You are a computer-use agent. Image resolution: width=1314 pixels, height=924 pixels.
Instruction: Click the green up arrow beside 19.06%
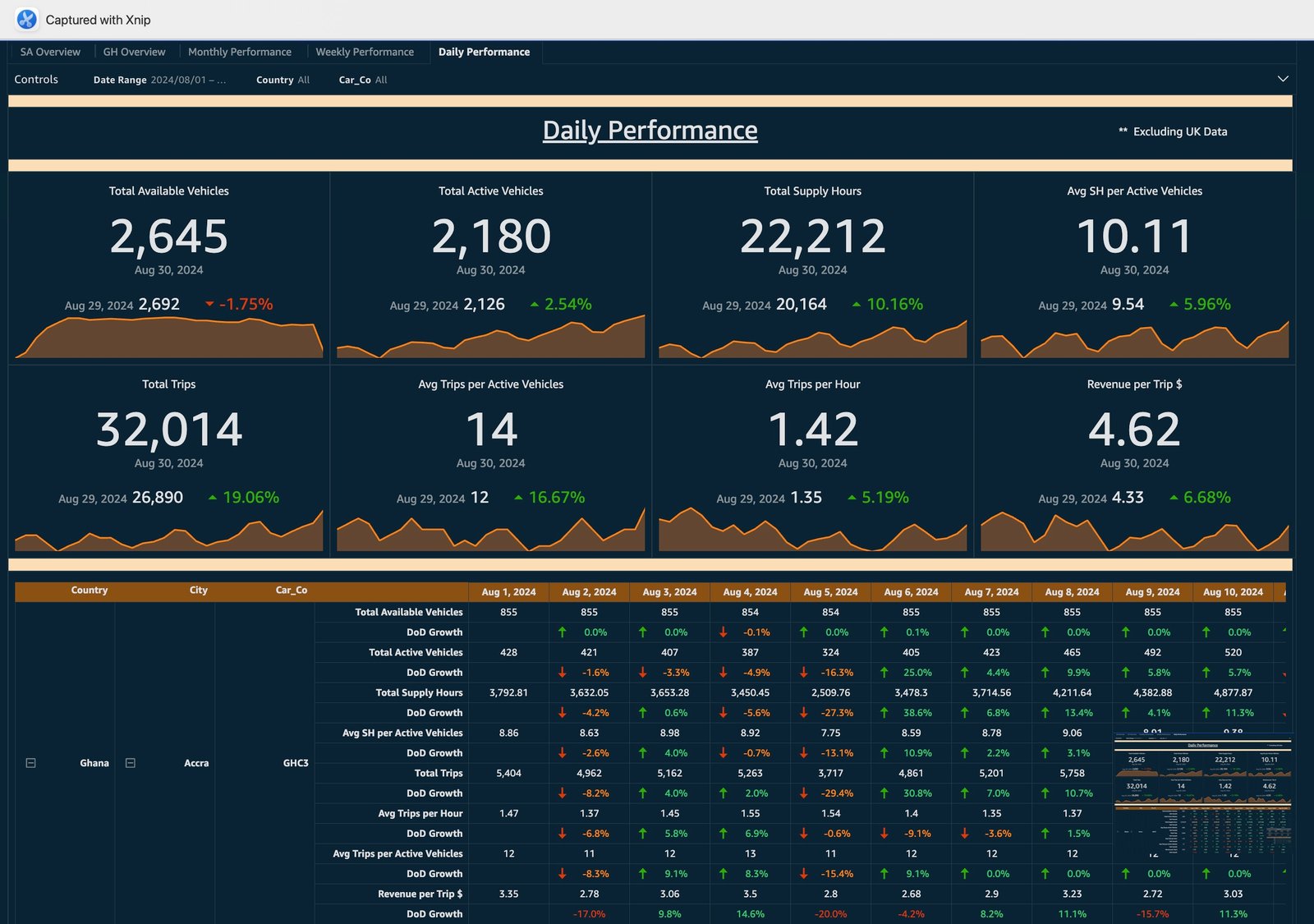click(x=213, y=497)
